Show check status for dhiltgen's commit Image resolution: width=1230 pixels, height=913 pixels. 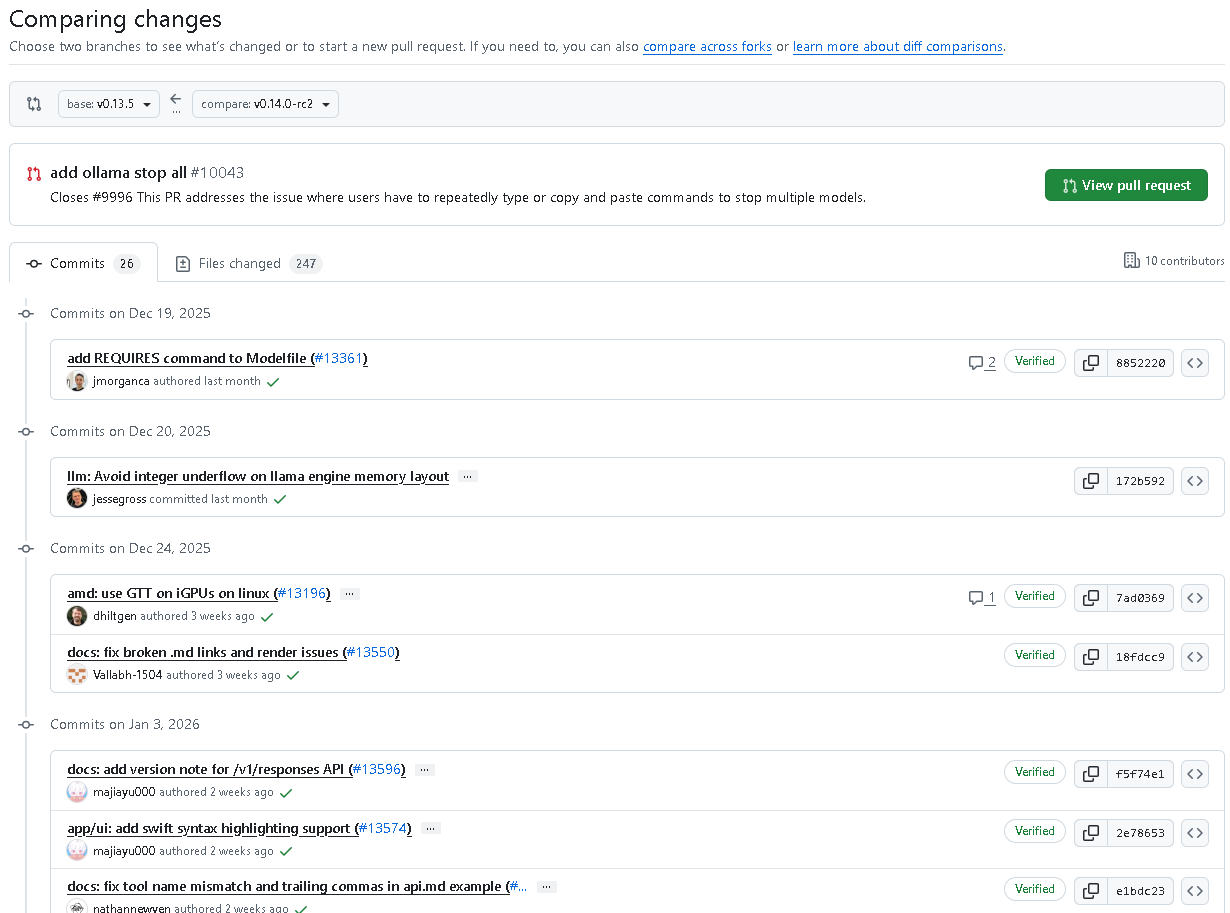tap(267, 617)
